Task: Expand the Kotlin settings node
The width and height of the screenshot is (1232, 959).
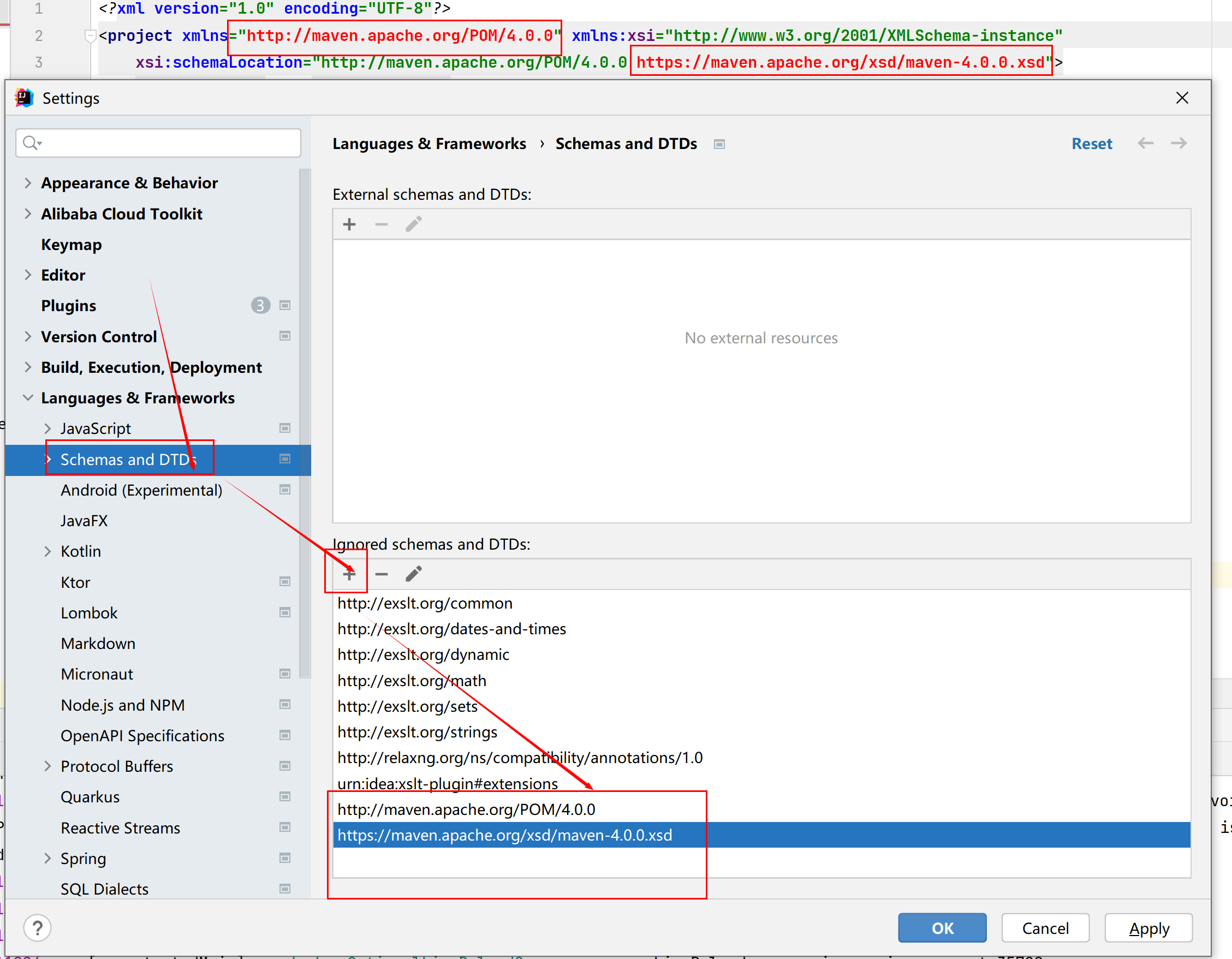Action: pos(47,551)
